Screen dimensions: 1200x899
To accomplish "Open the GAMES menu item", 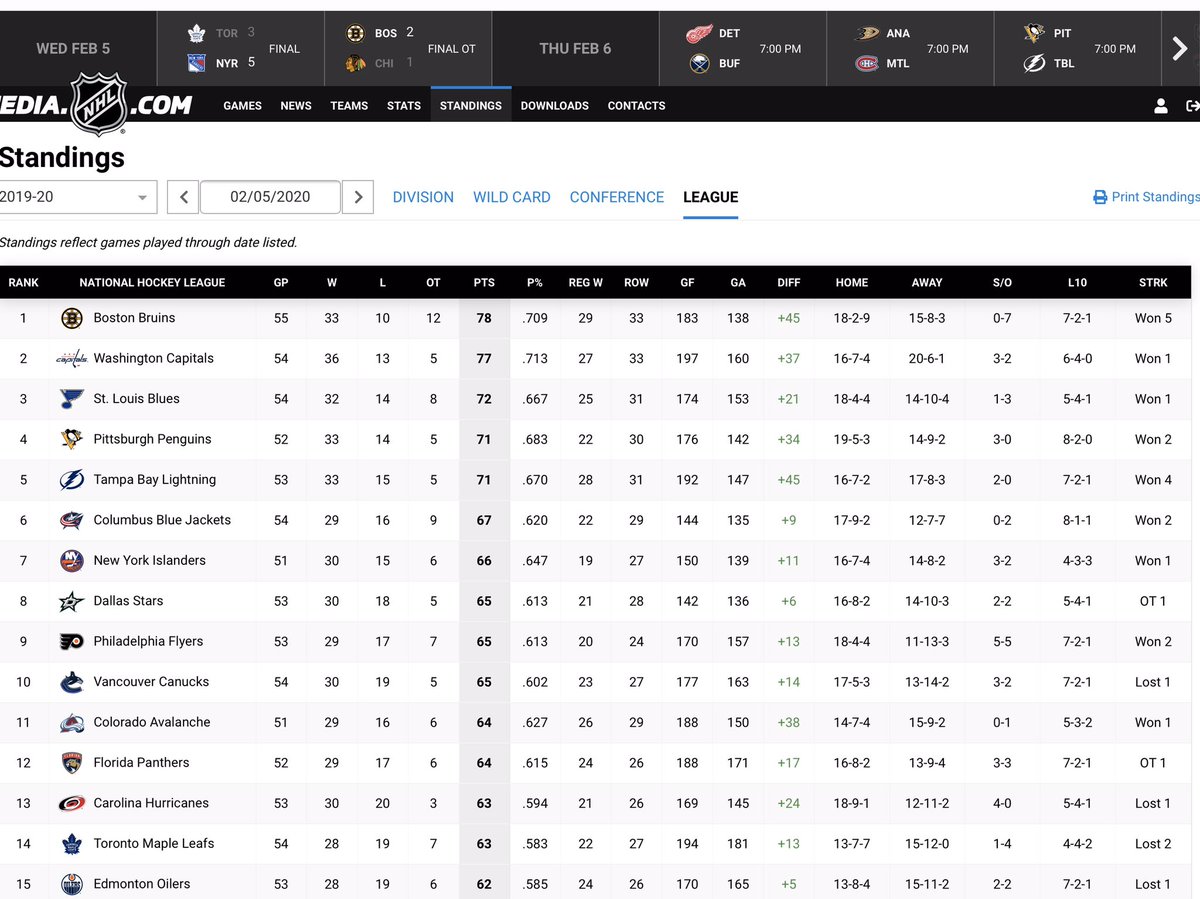I will [x=242, y=105].
